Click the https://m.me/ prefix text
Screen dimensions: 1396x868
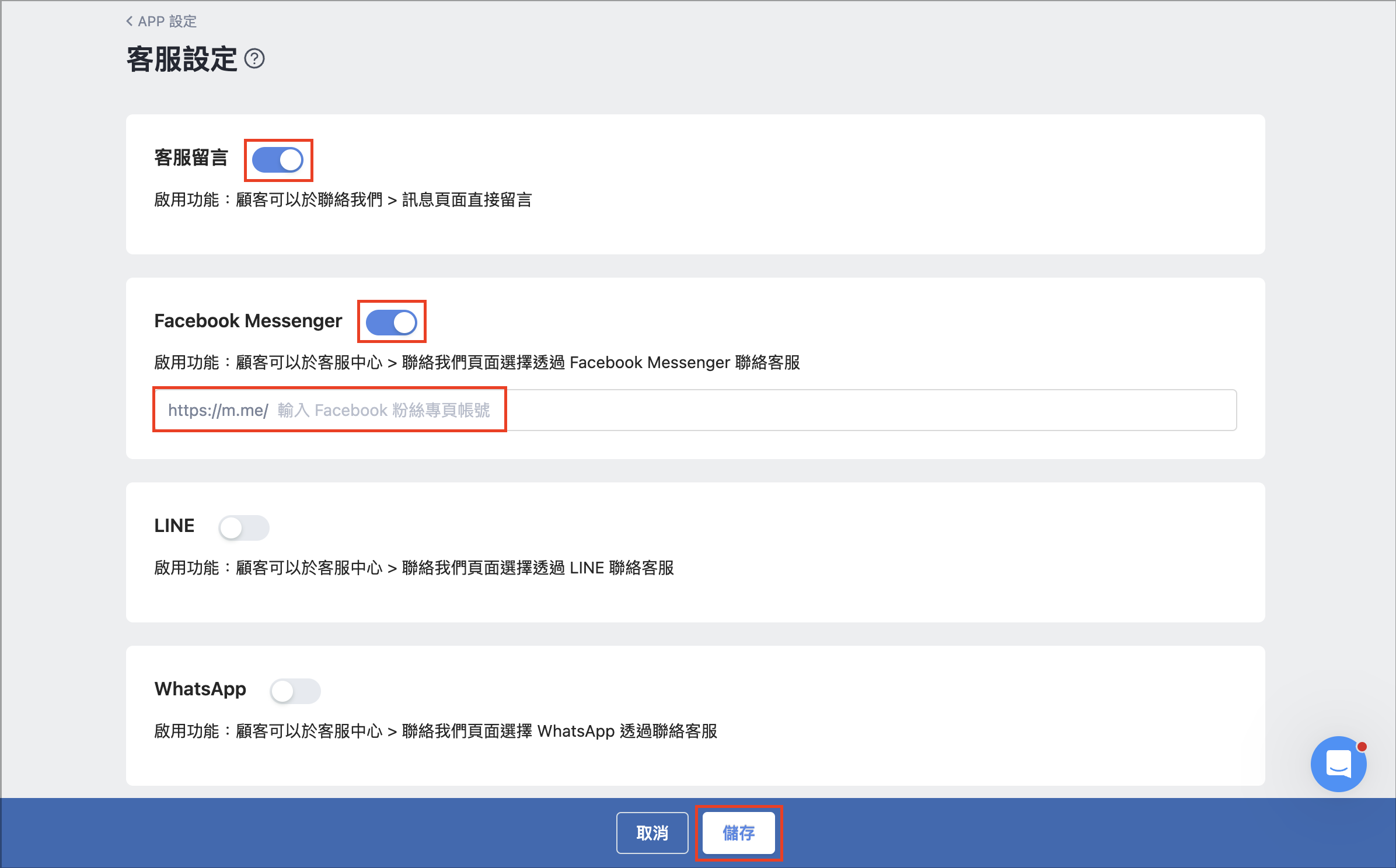pos(218,411)
